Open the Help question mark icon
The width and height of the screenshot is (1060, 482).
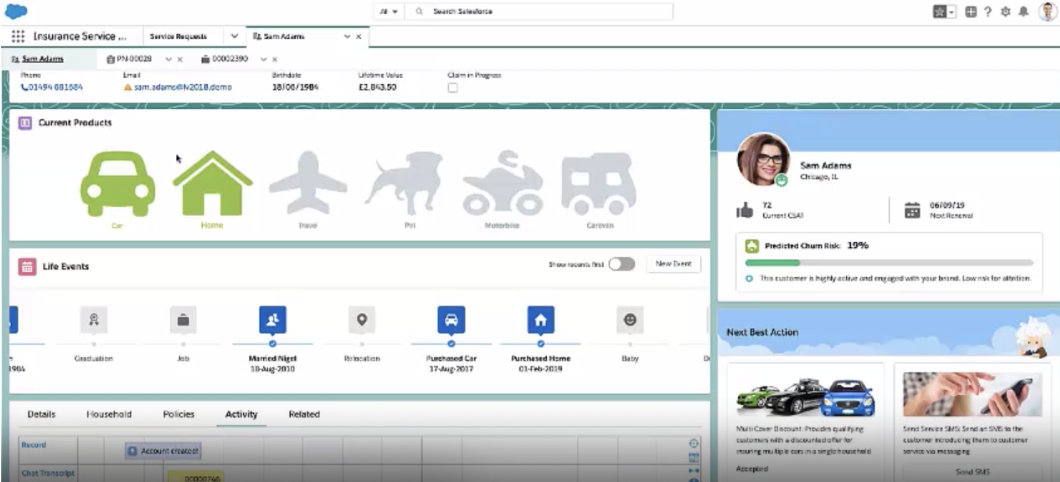988,11
